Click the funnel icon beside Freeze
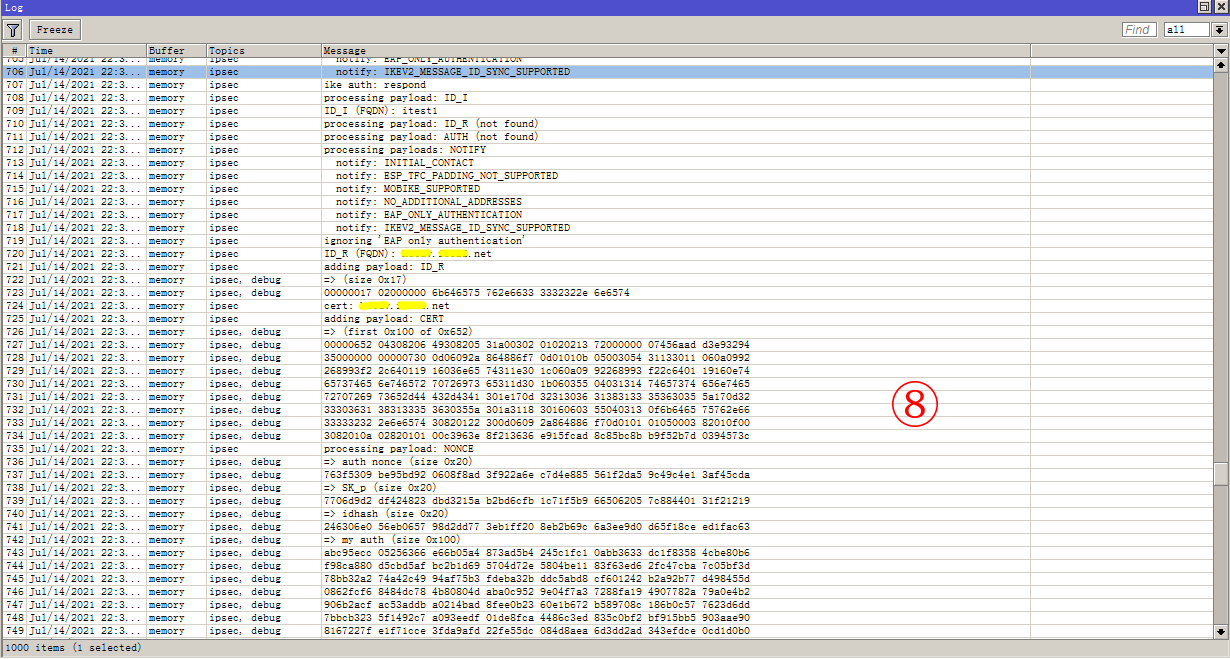 pyautogui.click(x=12, y=29)
